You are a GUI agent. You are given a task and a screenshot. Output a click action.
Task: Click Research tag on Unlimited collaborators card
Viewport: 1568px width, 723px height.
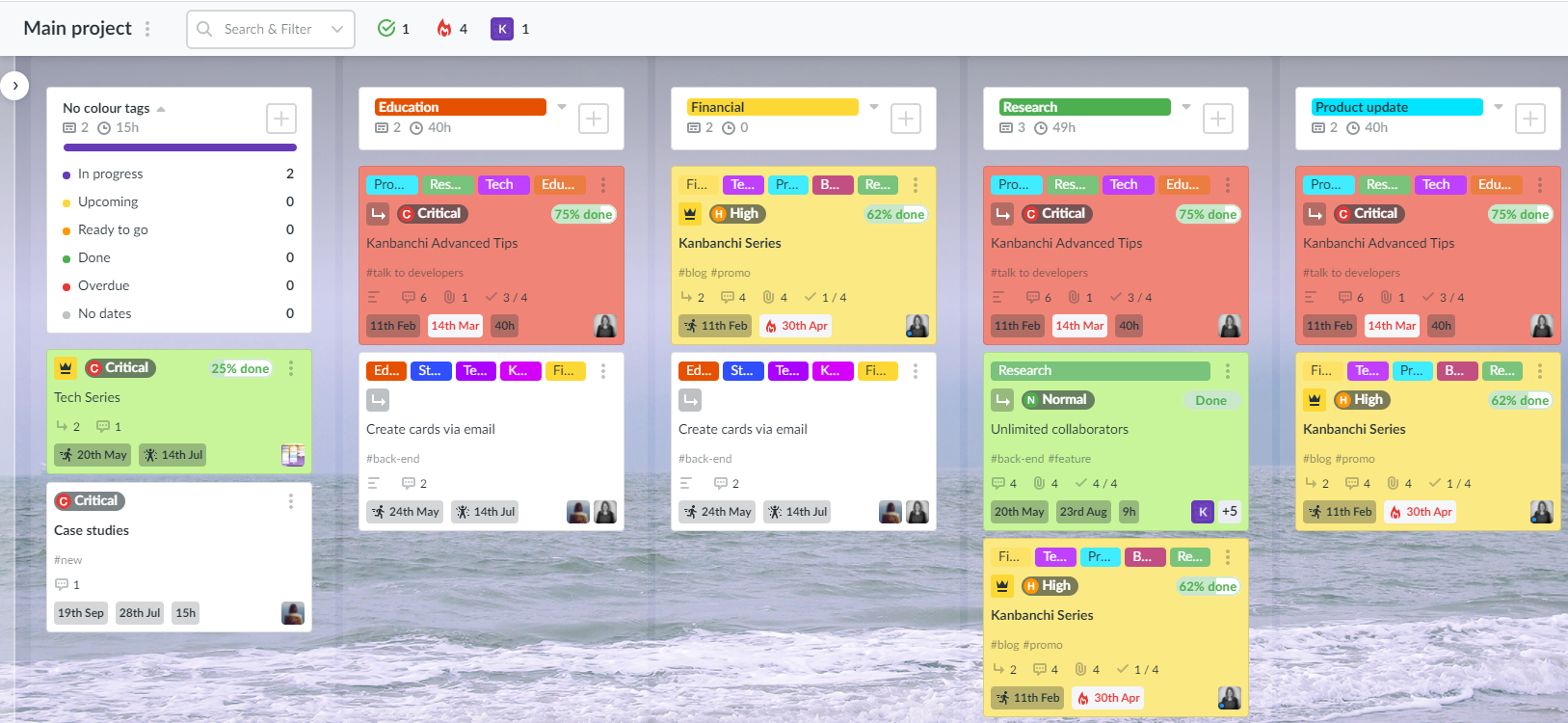pyautogui.click(x=1101, y=371)
